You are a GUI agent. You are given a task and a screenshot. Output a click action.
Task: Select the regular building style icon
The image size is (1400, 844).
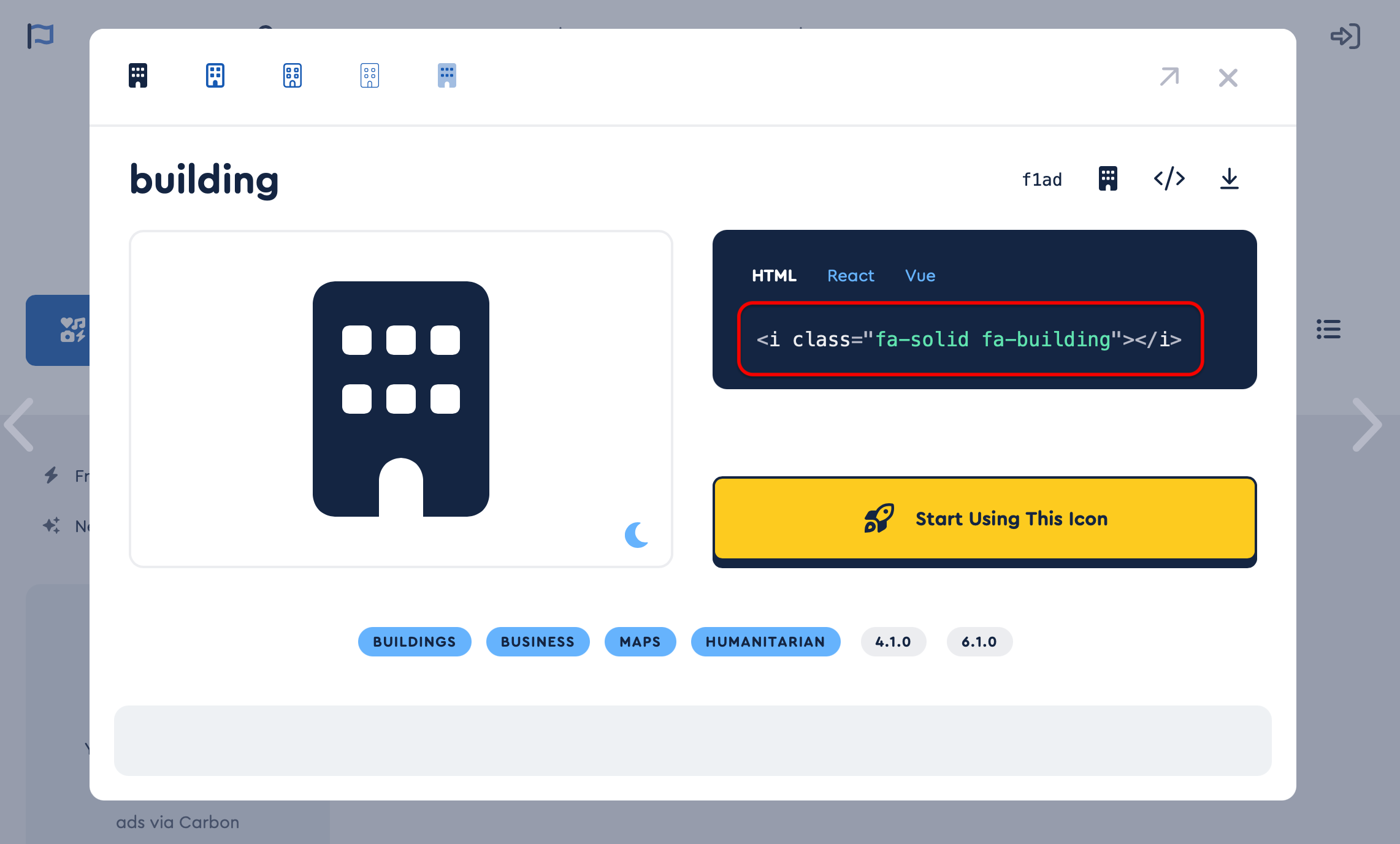coord(215,76)
